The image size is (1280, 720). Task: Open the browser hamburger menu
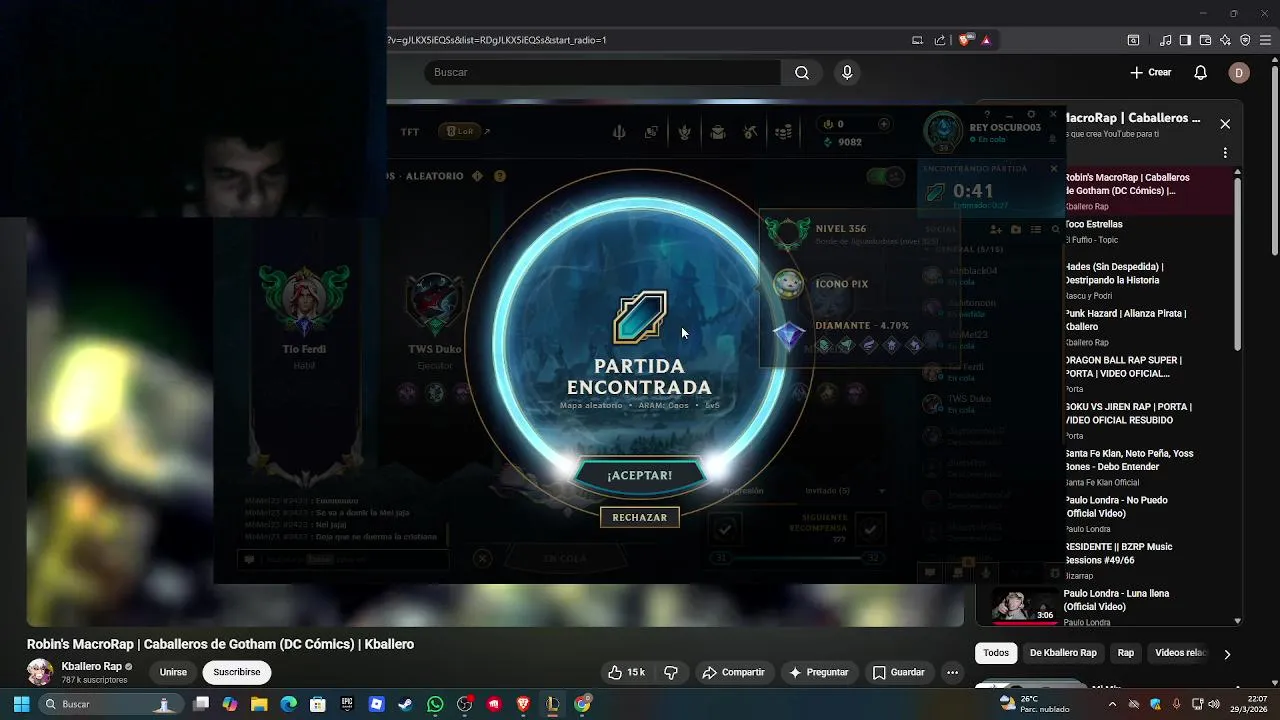click(x=1265, y=40)
